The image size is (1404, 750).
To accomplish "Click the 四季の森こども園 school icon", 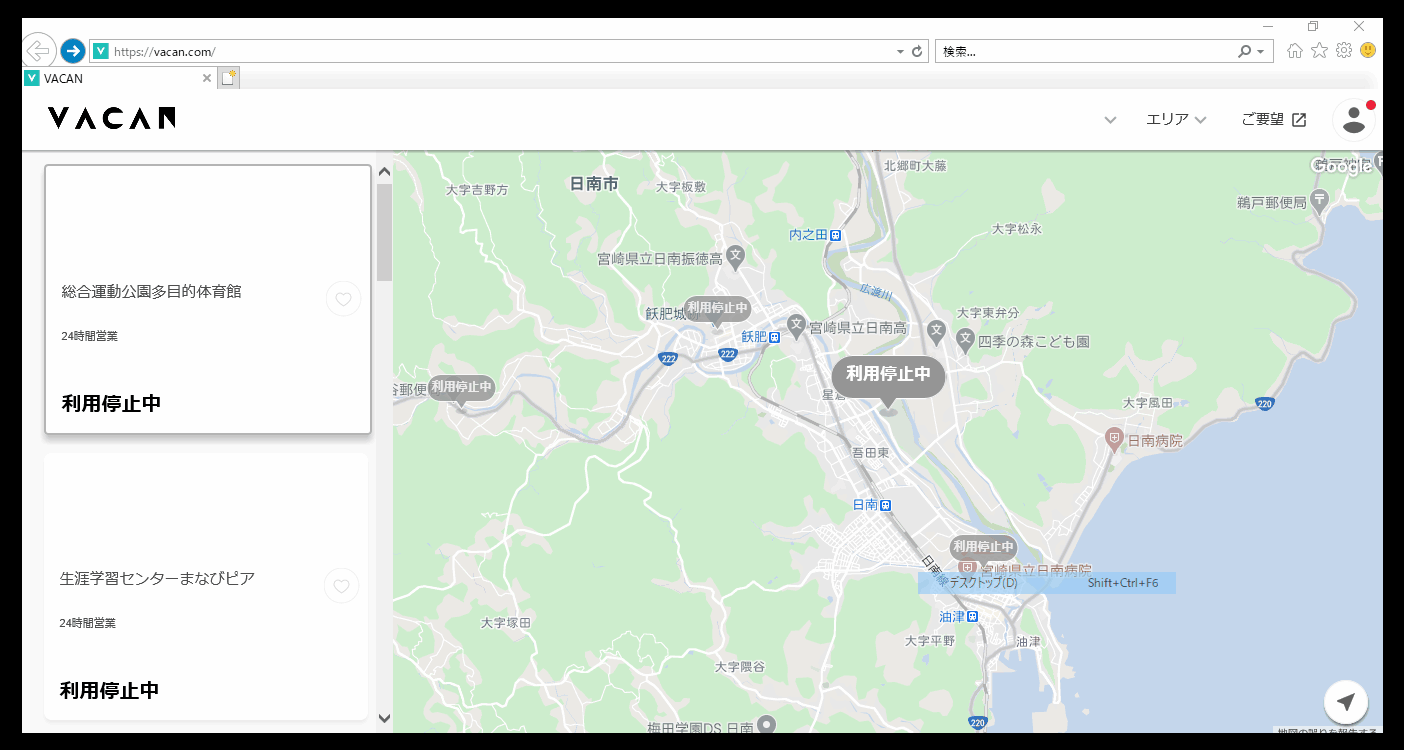I will (965, 340).
